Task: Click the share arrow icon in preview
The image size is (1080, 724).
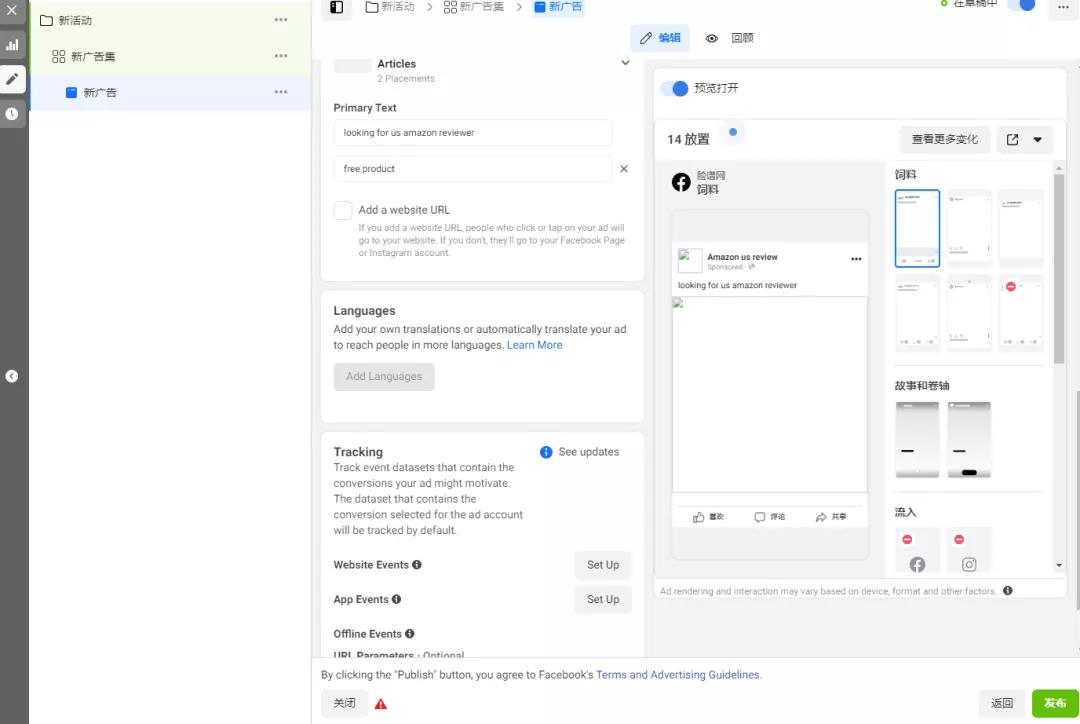Action: tap(821, 517)
